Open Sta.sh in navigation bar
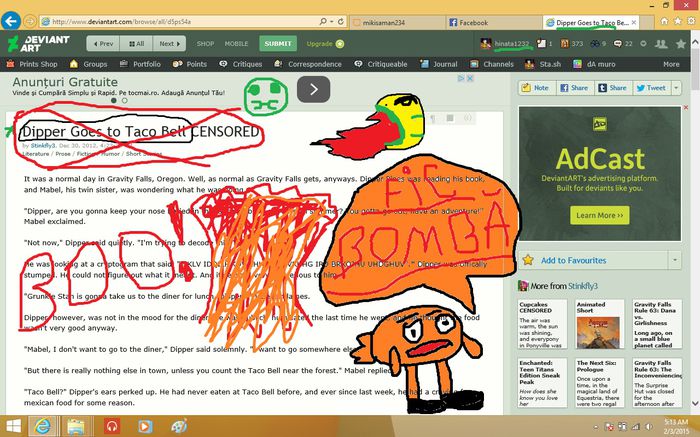 coord(543,64)
